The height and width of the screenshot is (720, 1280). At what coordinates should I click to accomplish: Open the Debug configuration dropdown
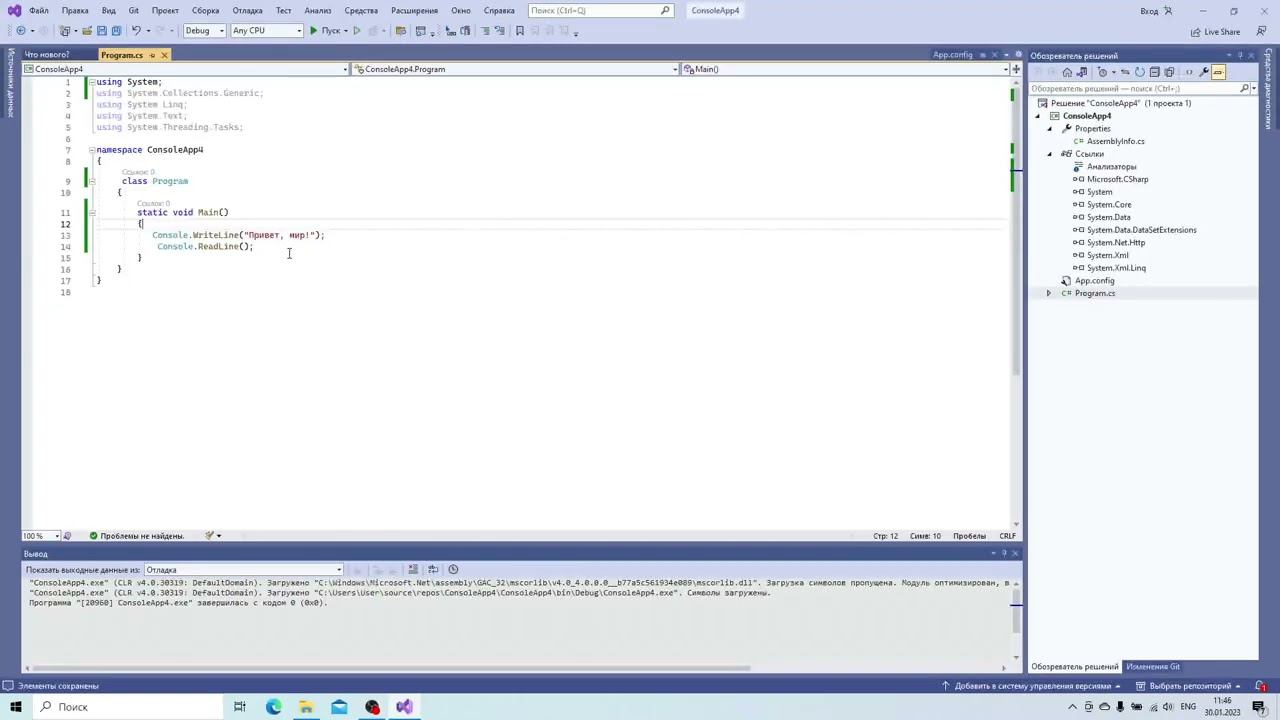pos(204,30)
